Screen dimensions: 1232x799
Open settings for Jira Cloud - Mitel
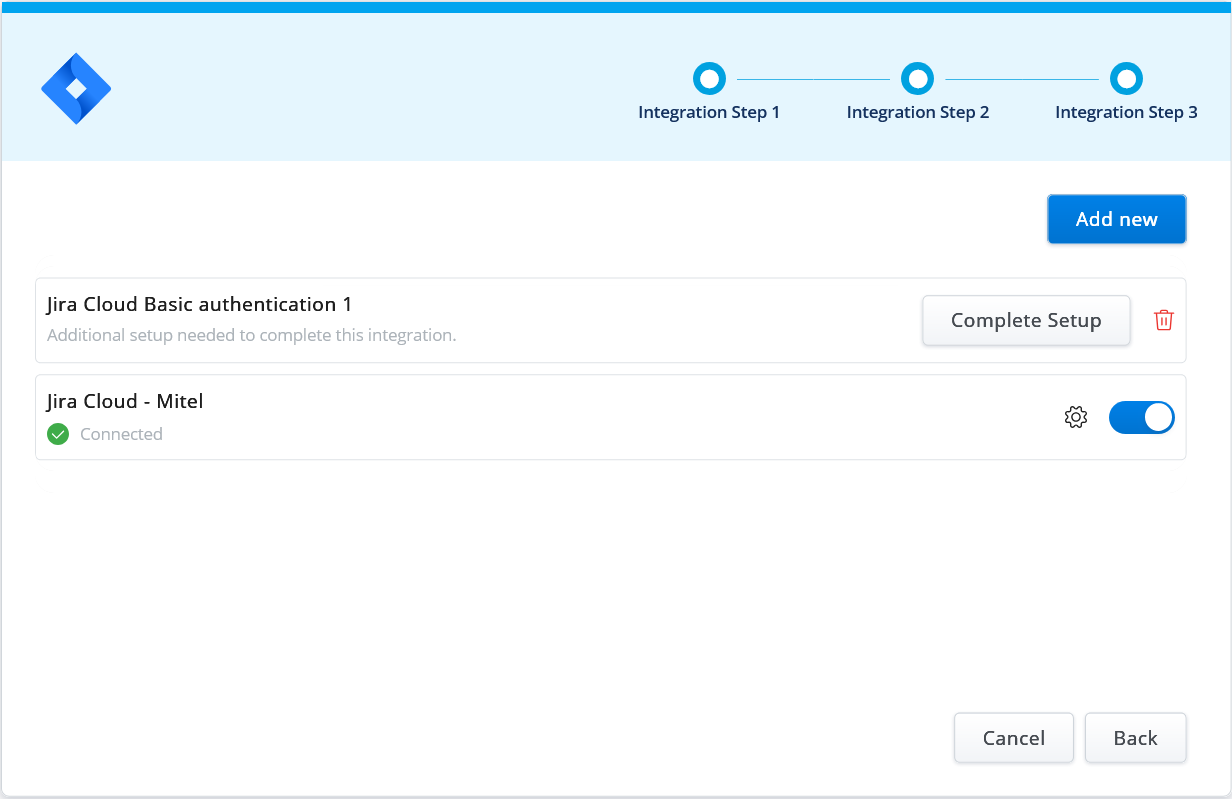click(1075, 417)
